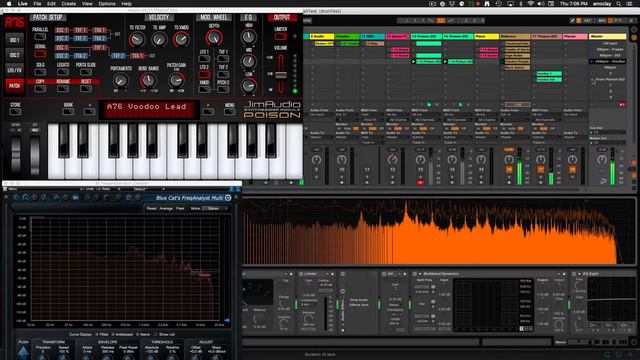Toggle the LEGATO button in Poison
The image size is (640, 360).
[63, 72]
